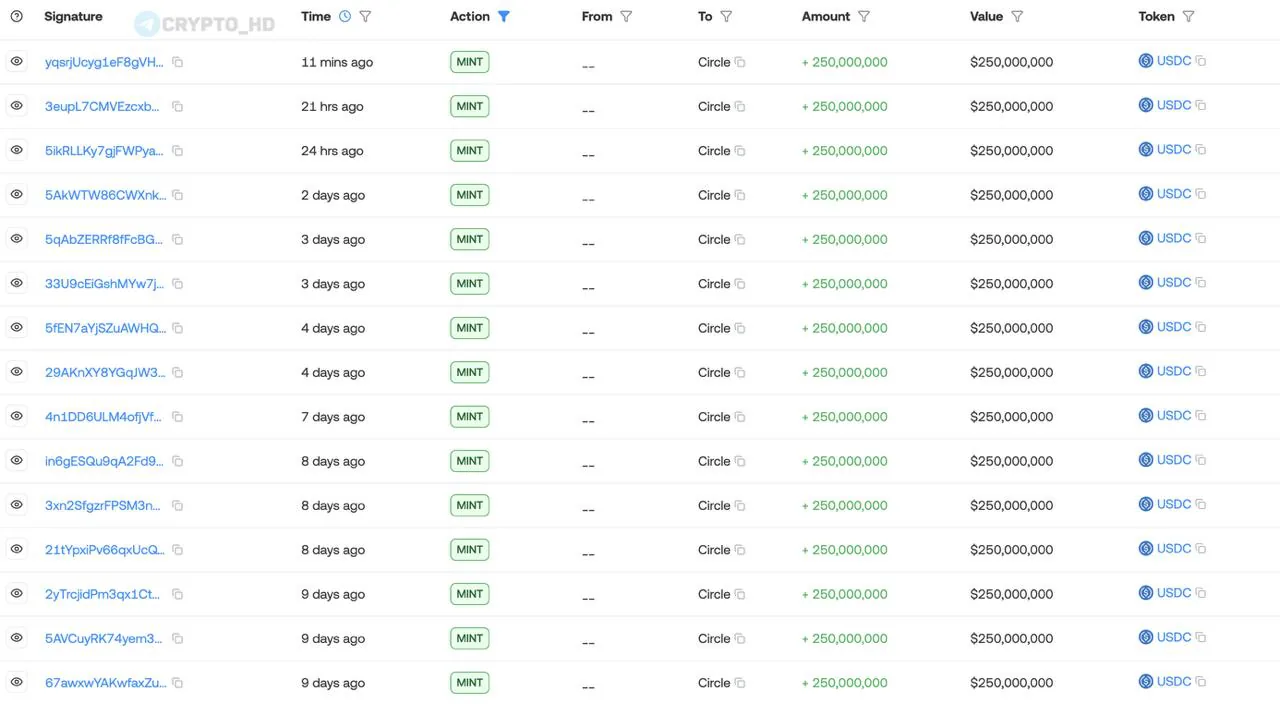Click USDC coin logo in 21 hrs ago row
1280x704 pixels.
coord(1146,105)
